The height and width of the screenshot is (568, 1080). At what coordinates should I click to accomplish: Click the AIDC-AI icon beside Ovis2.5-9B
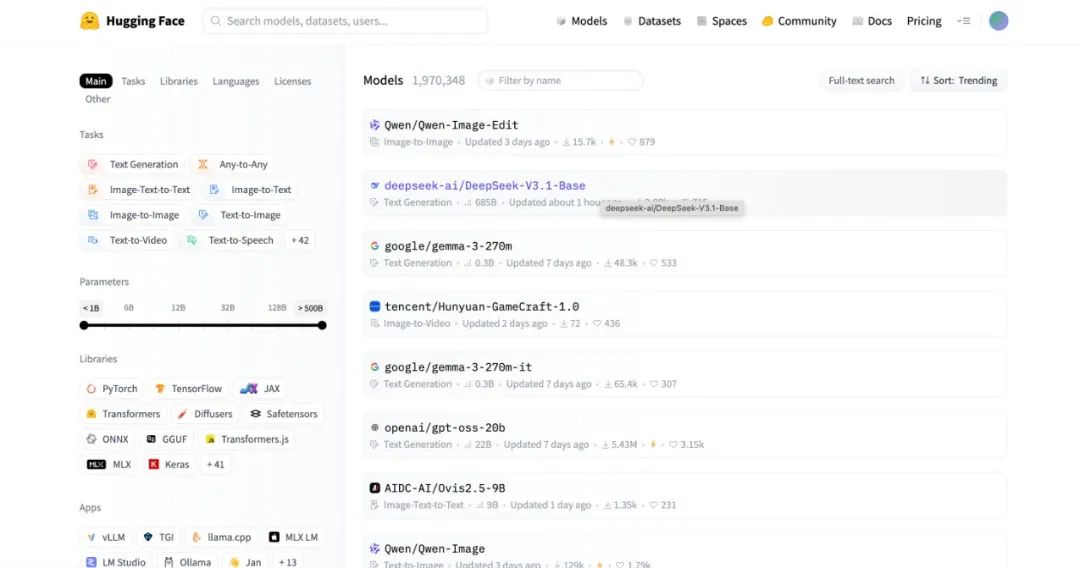[x=375, y=488]
